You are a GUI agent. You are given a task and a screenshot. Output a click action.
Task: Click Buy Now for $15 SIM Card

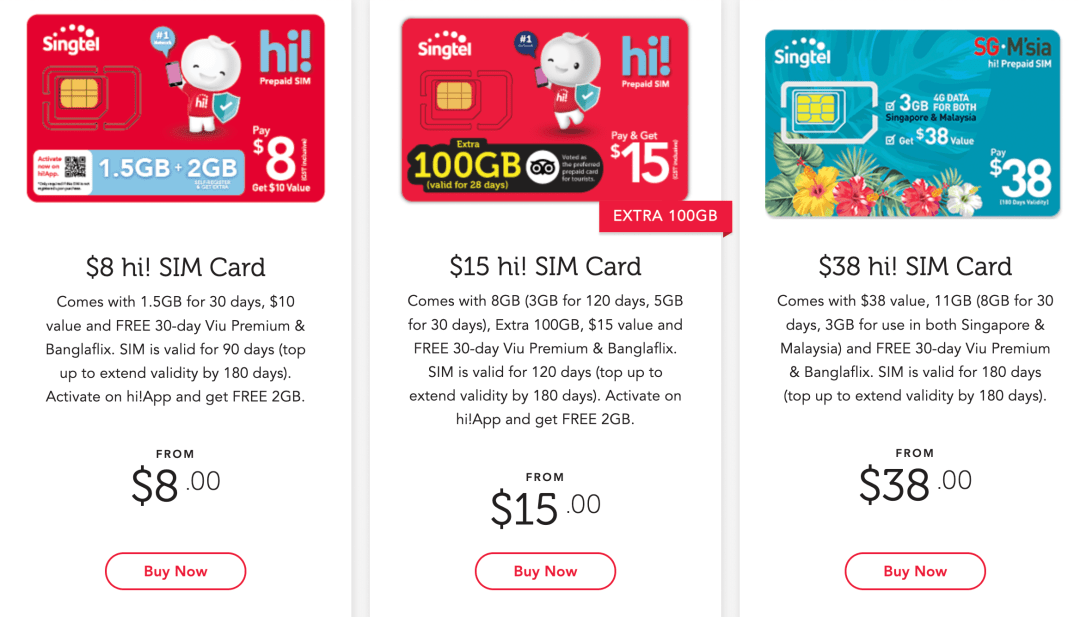pyautogui.click(x=545, y=571)
